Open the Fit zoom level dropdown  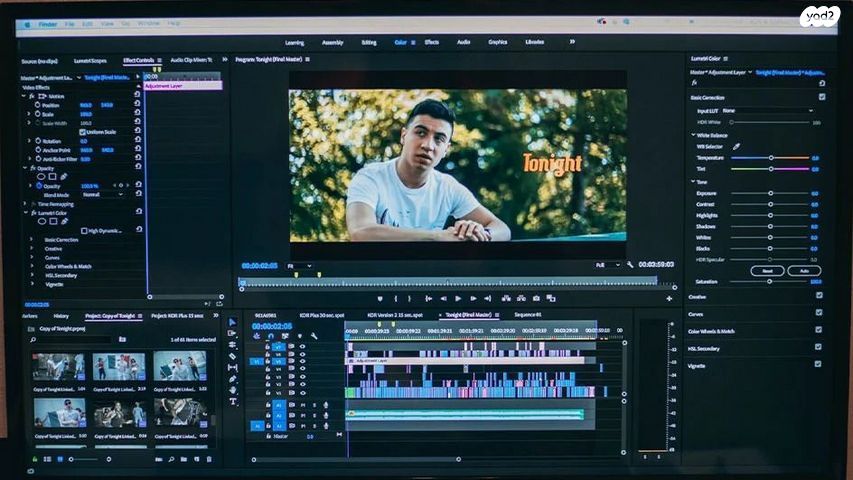[x=299, y=266]
